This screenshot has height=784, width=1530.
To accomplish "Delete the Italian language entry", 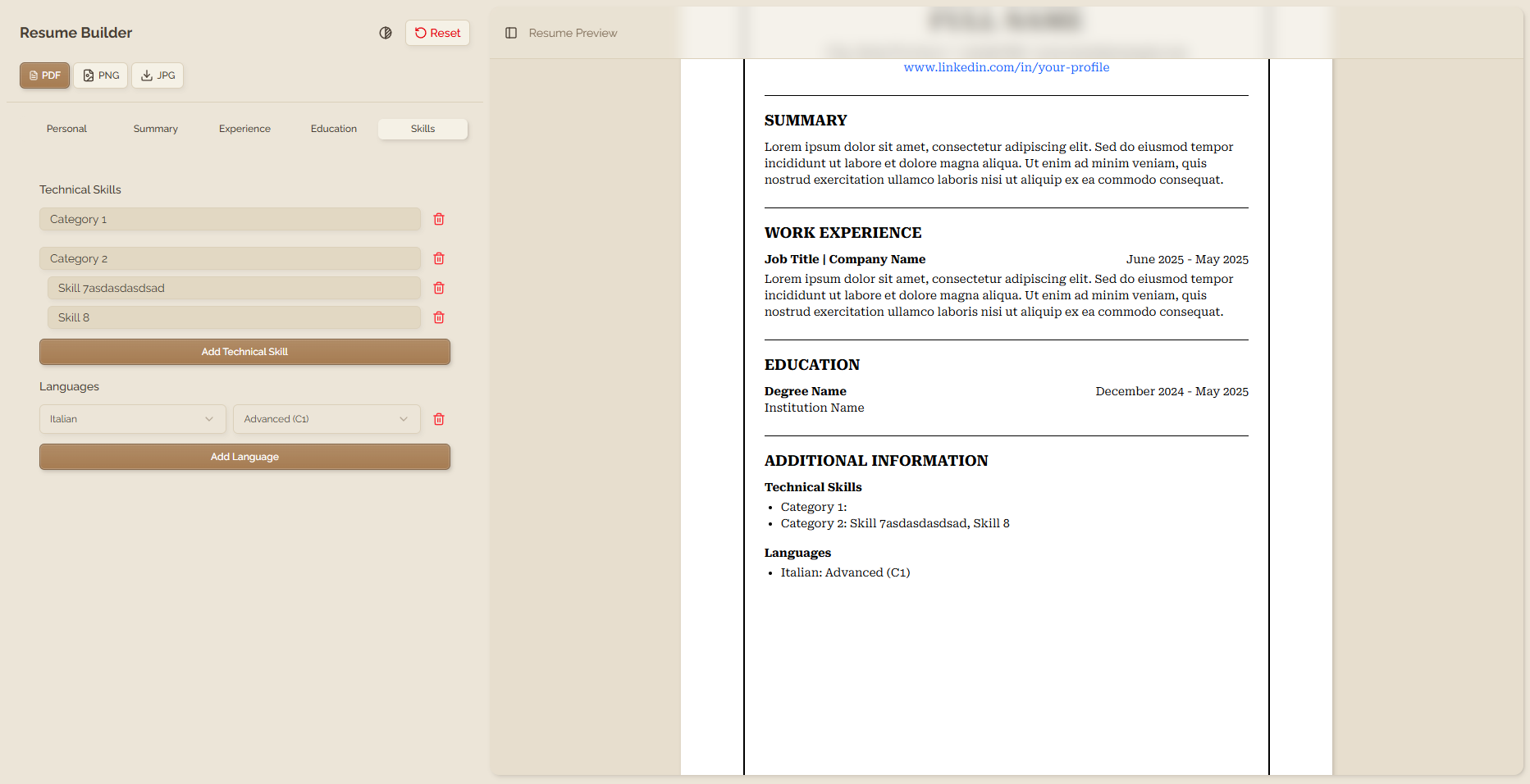I will tap(439, 419).
